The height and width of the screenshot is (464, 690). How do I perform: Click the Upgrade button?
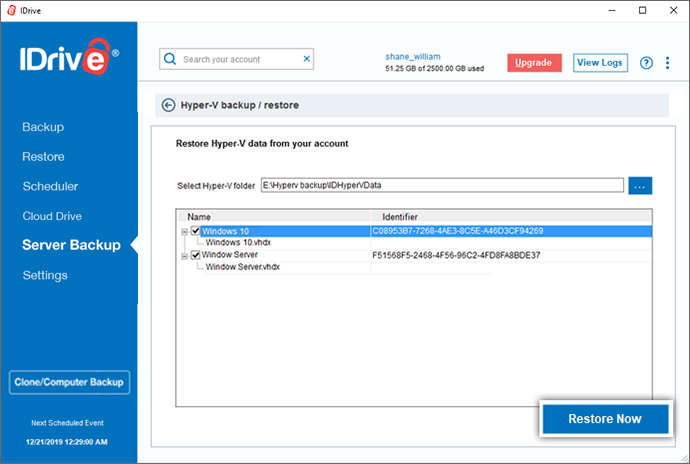[534, 63]
